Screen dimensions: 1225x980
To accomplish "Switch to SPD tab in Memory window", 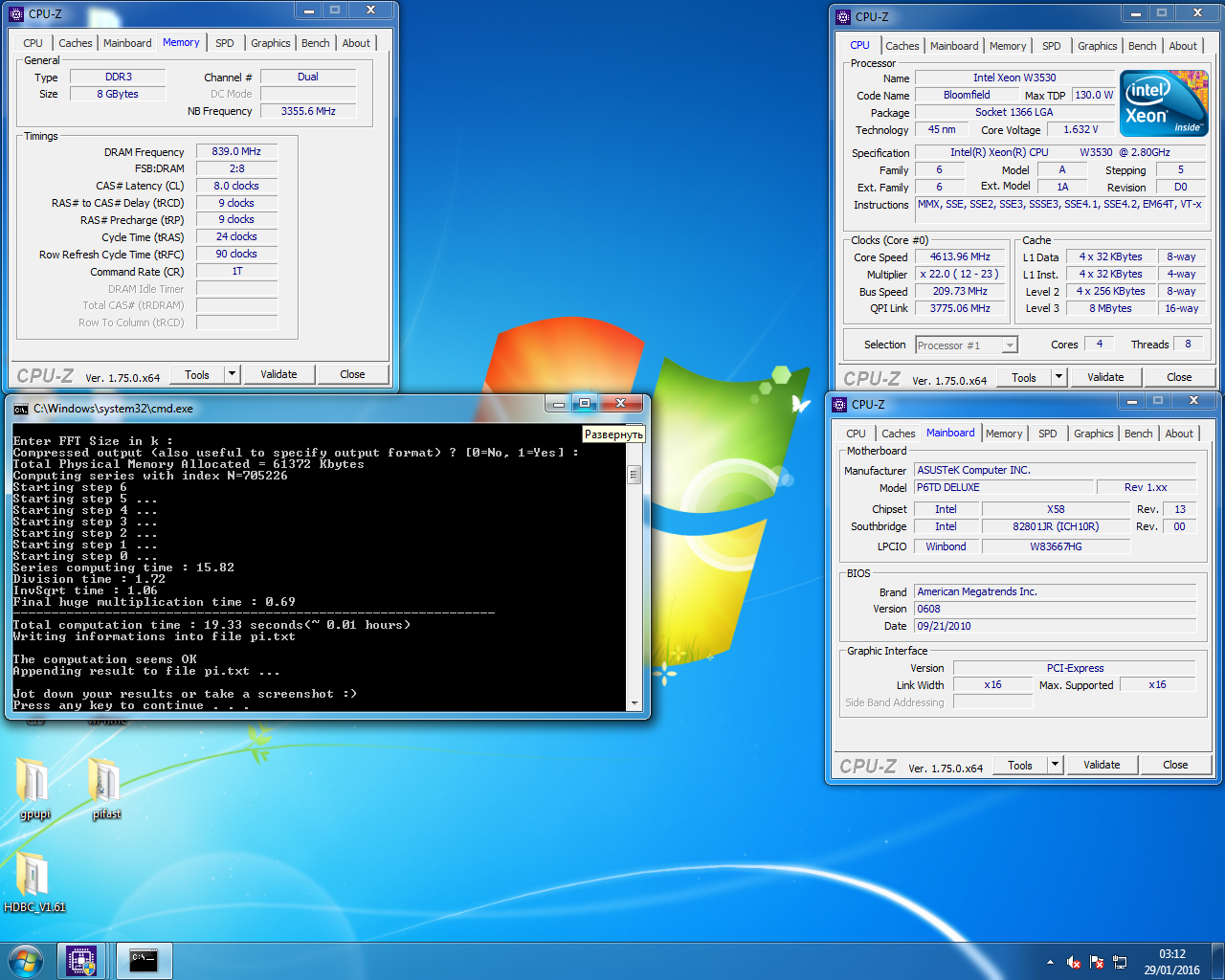I will point(225,43).
